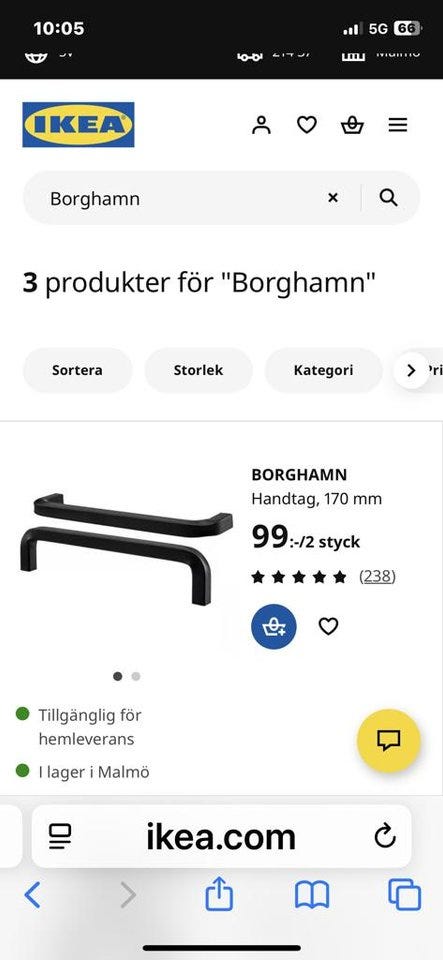Select second product image dot
443x960 pixels.
[x=136, y=676]
